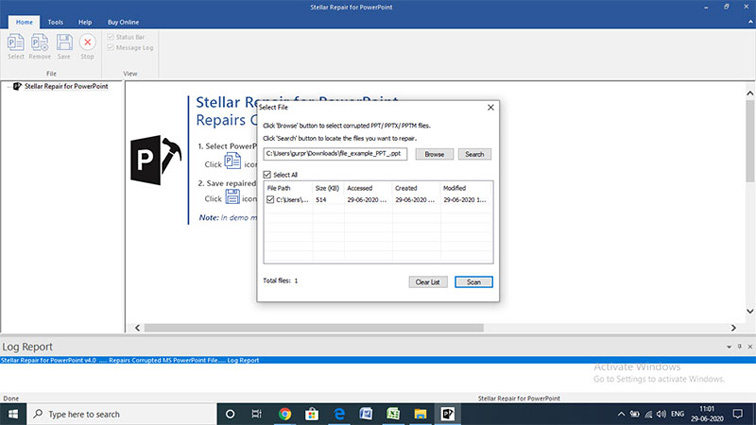Select the highlighted log report line
The image size is (756, 425).
378,360
